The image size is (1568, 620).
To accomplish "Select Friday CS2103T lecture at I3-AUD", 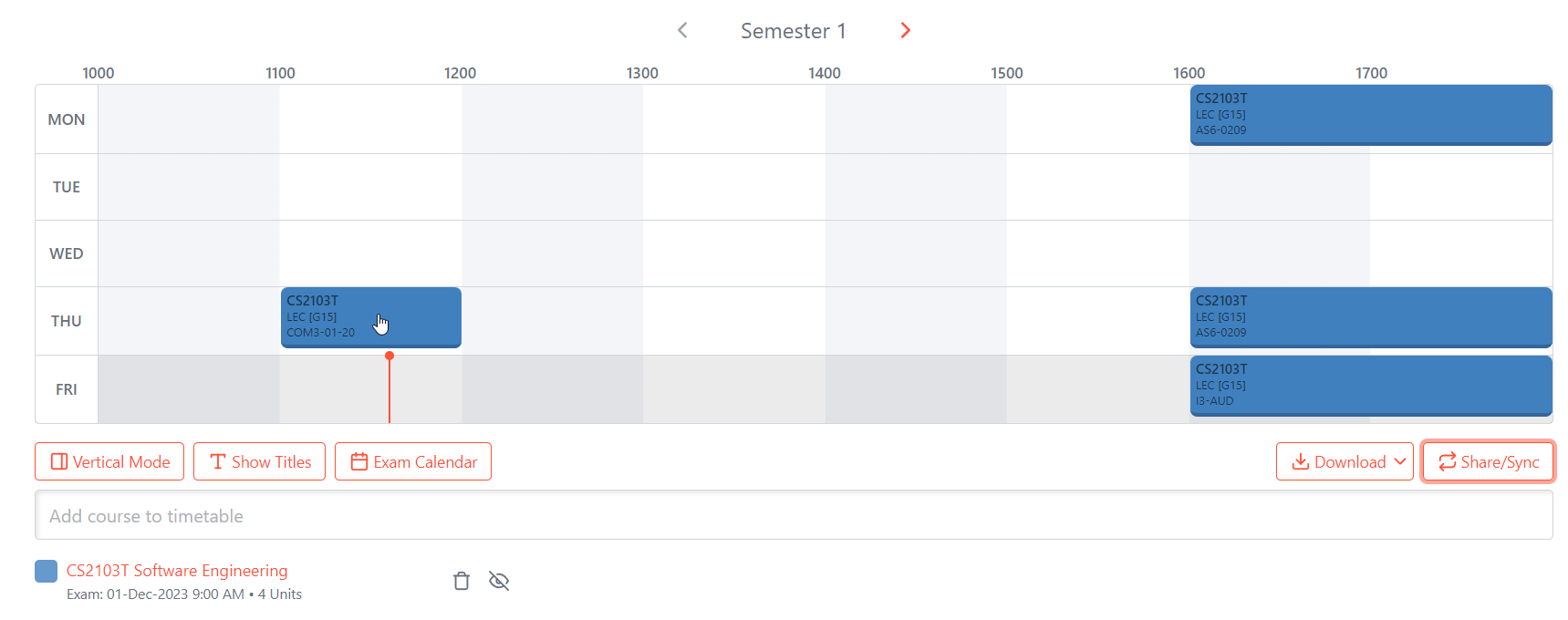I will [x=1370, y=386].
